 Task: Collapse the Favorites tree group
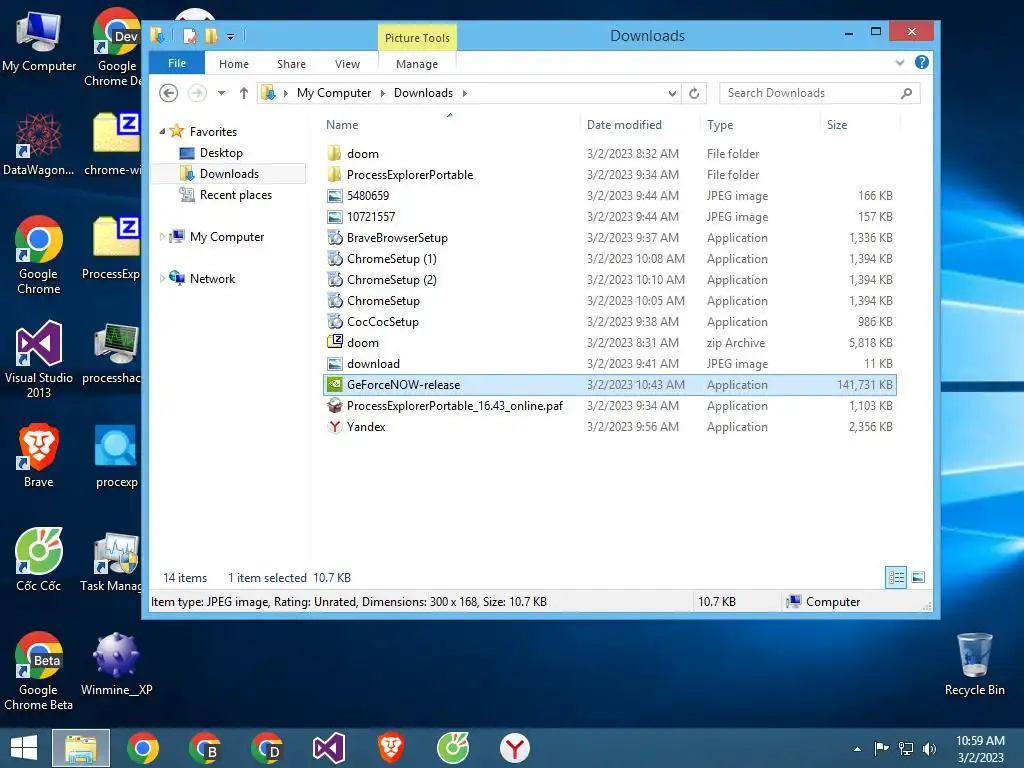point(162,132)
